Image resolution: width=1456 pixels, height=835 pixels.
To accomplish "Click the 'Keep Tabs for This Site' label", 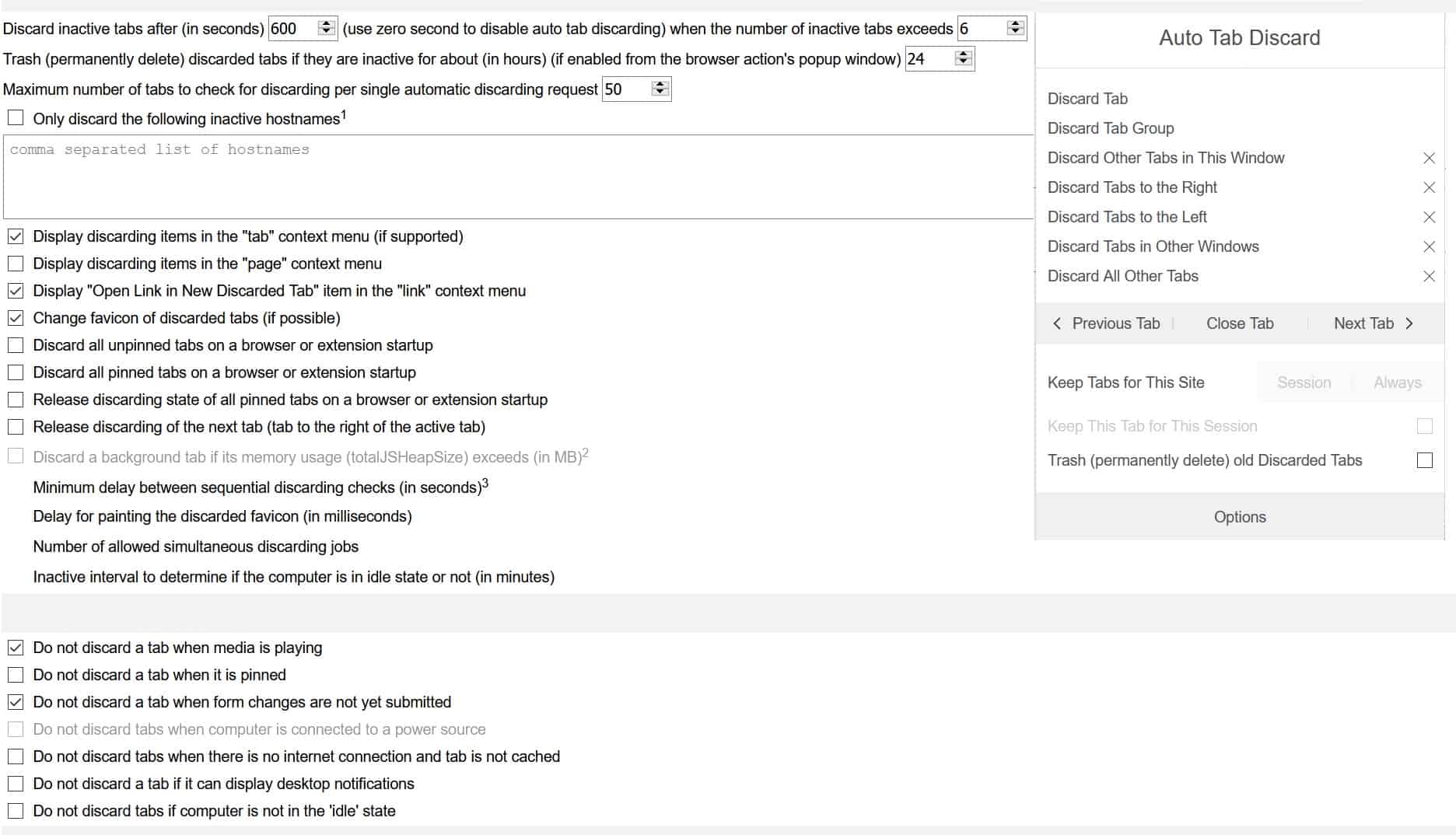I will coord(1125,383).
